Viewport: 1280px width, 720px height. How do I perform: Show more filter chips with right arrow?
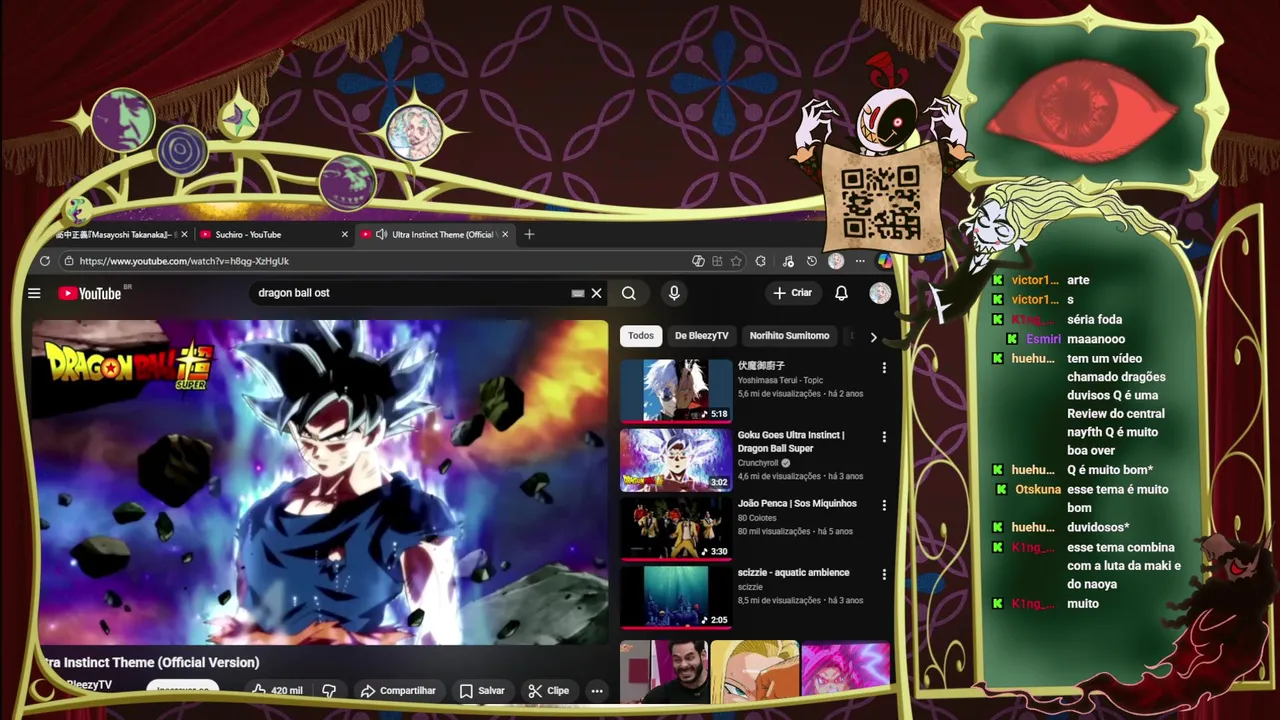coord(873,337)
